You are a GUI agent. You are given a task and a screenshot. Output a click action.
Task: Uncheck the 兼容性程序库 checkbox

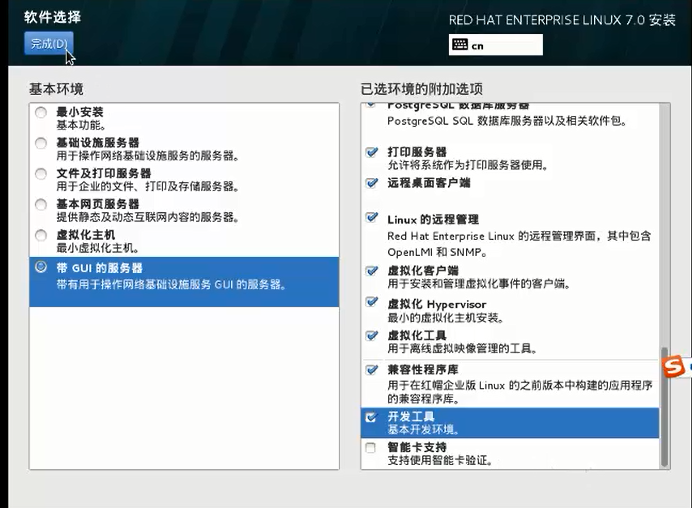[x=372, y=370]
